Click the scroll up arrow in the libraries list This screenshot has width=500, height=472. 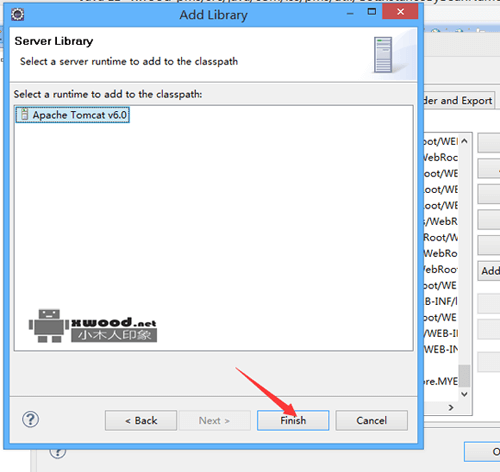(464, 141)
